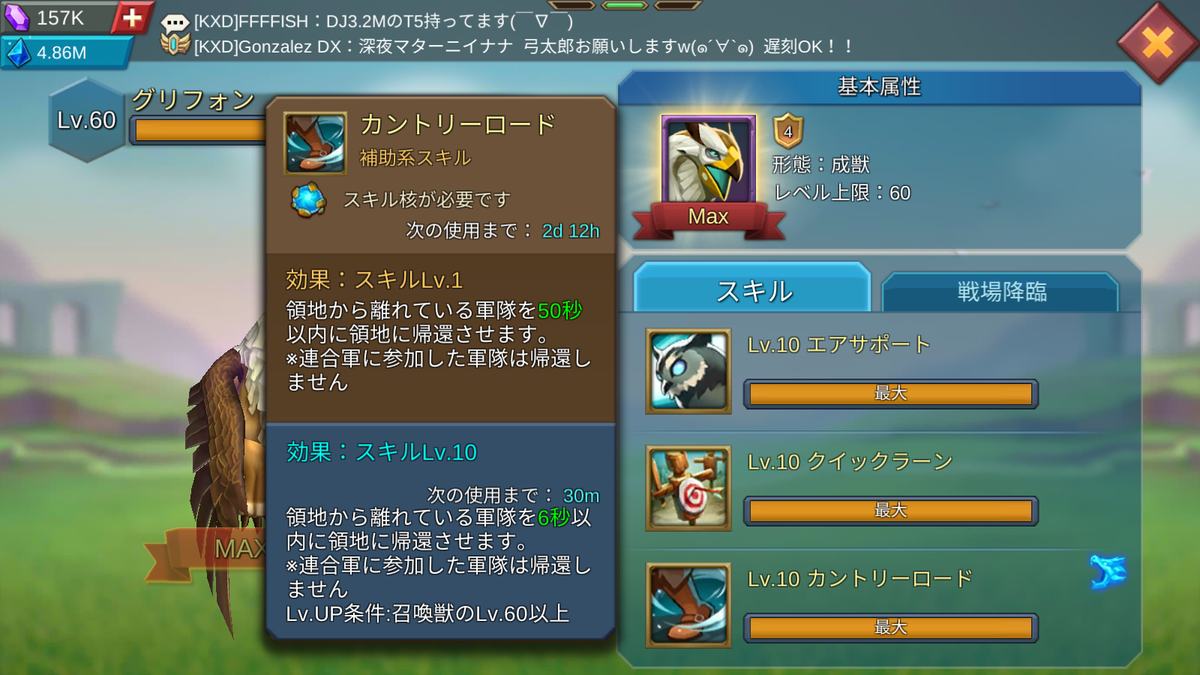This screenshot has height=675, width=1200.
Task: Tap the Lv.60 hexagon level badge
Action: click(x=88, y=121)
